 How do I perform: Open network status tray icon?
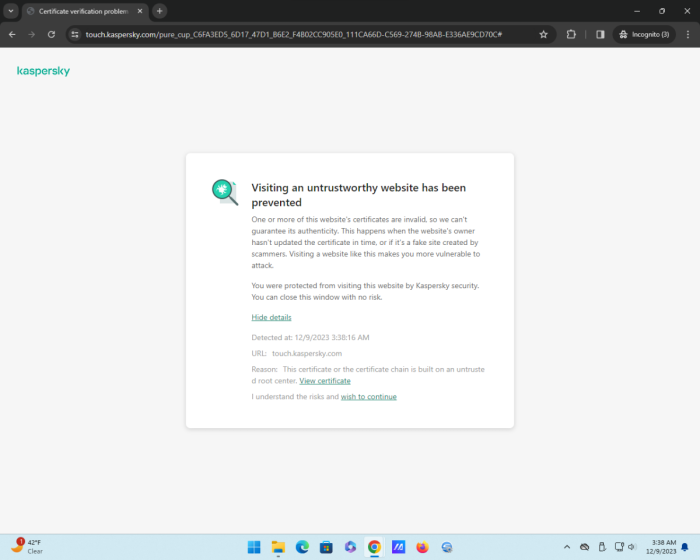click(619, 547)
